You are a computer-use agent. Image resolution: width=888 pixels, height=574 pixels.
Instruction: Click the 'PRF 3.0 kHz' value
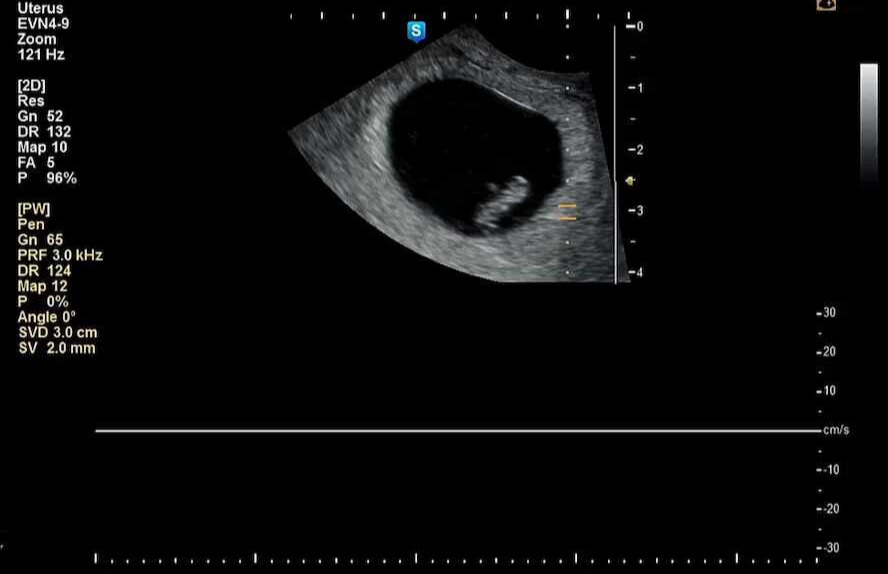[60, 255]
